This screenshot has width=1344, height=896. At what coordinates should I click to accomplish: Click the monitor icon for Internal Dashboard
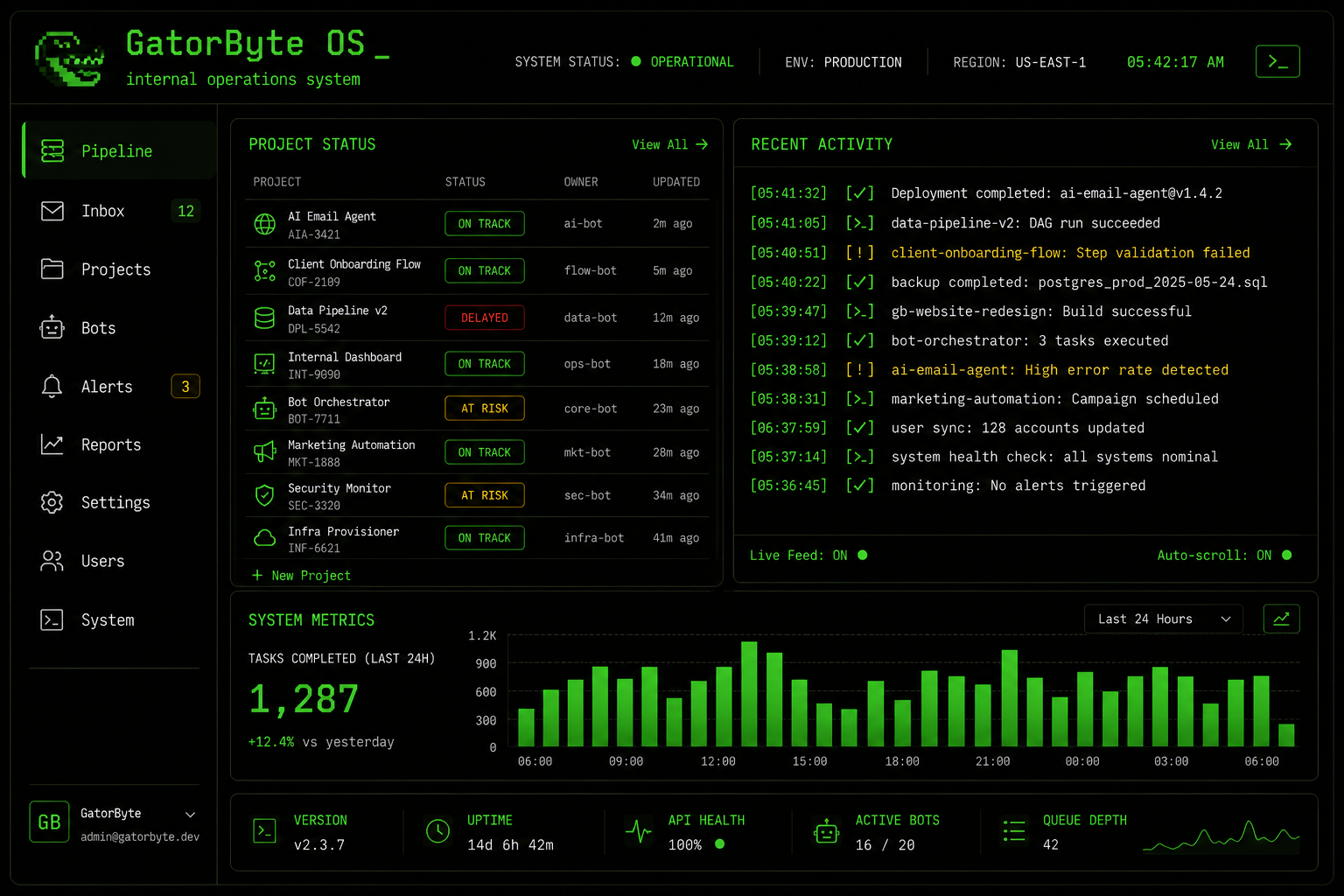265,363
